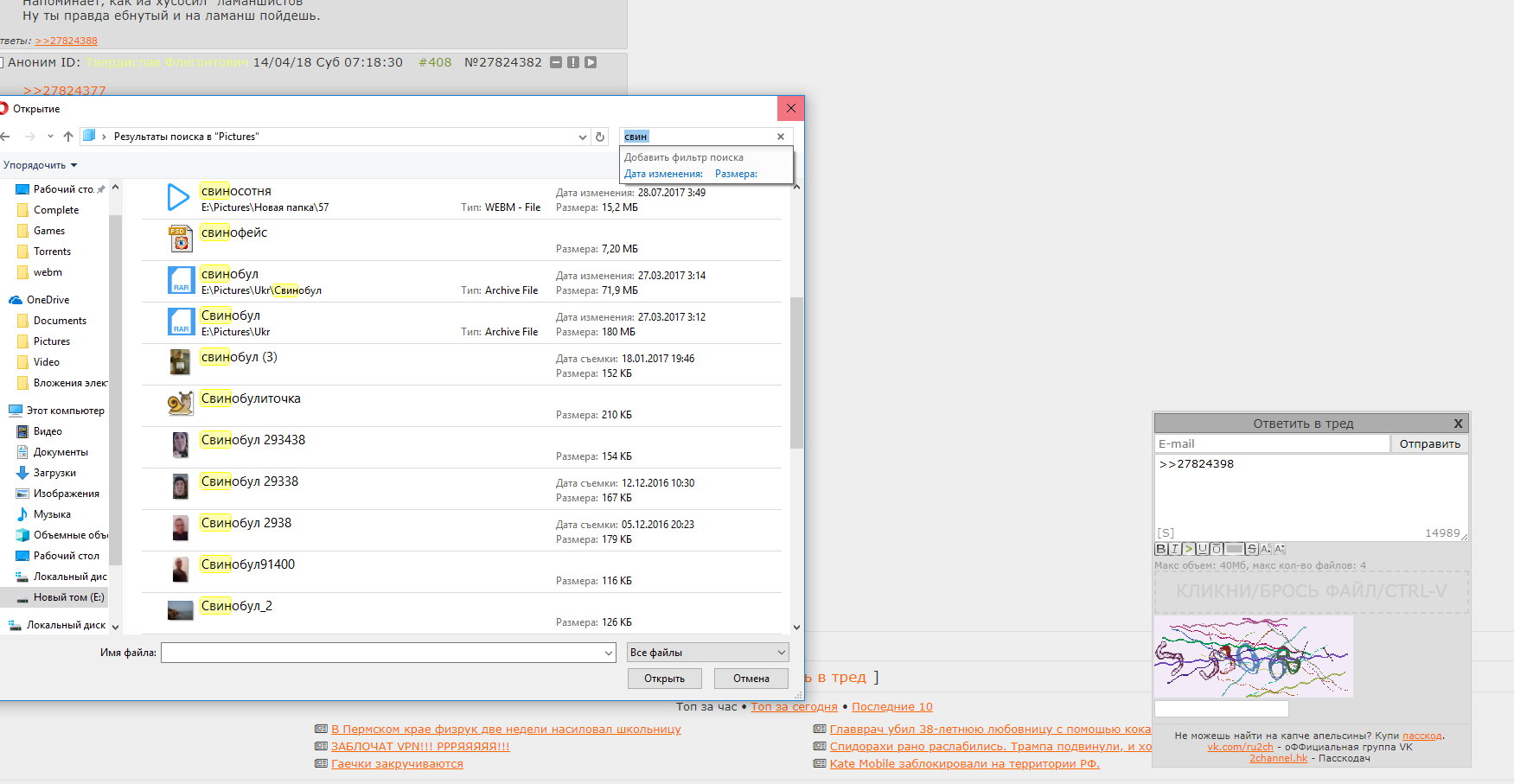Click the КЛИКНИ/БРОСЬ ФАЙЛ upload area
This screenshot has width=1514, height=784.
(x=1312, y=591)
